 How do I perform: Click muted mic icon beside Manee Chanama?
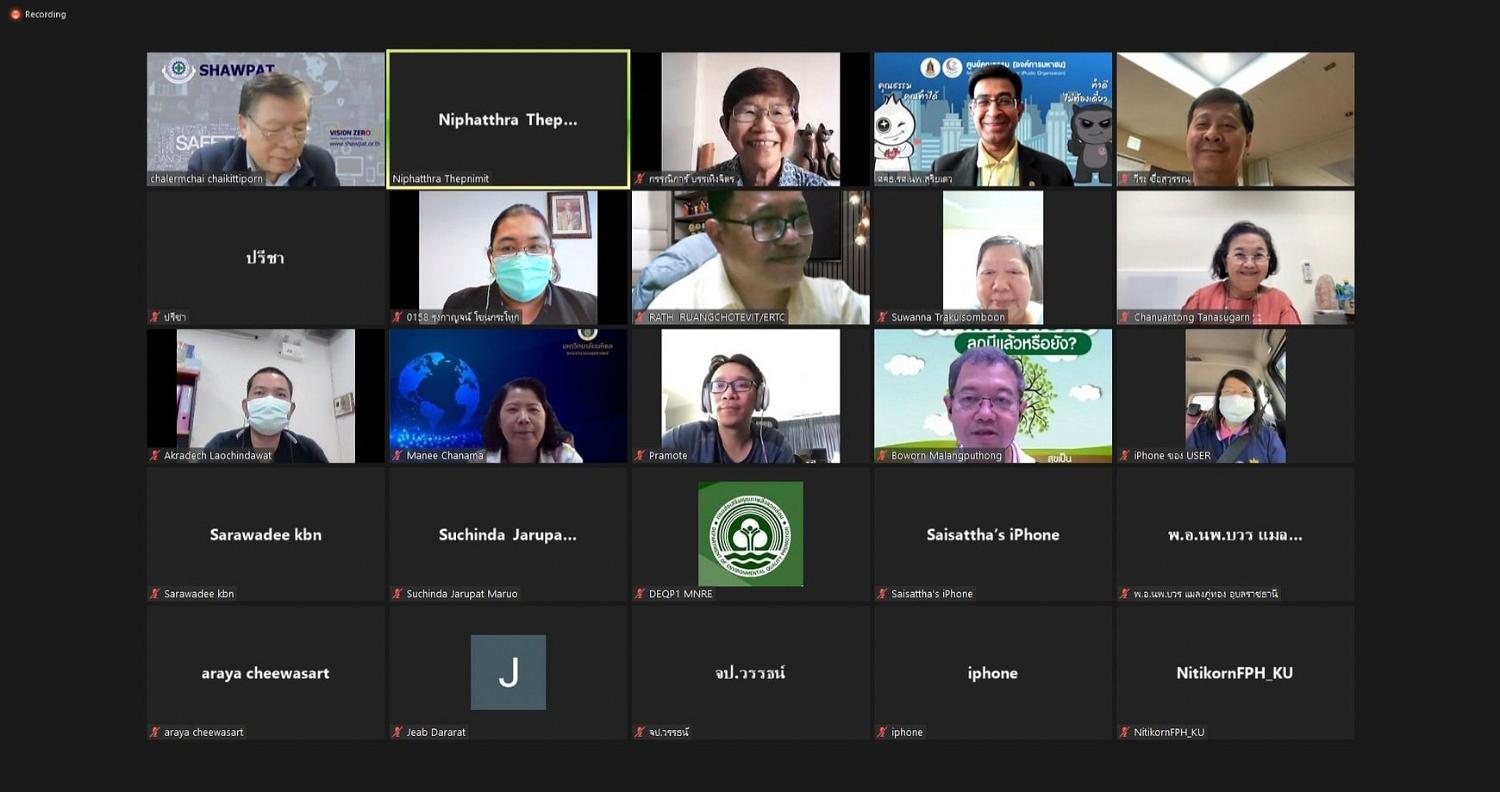(397, 455)
